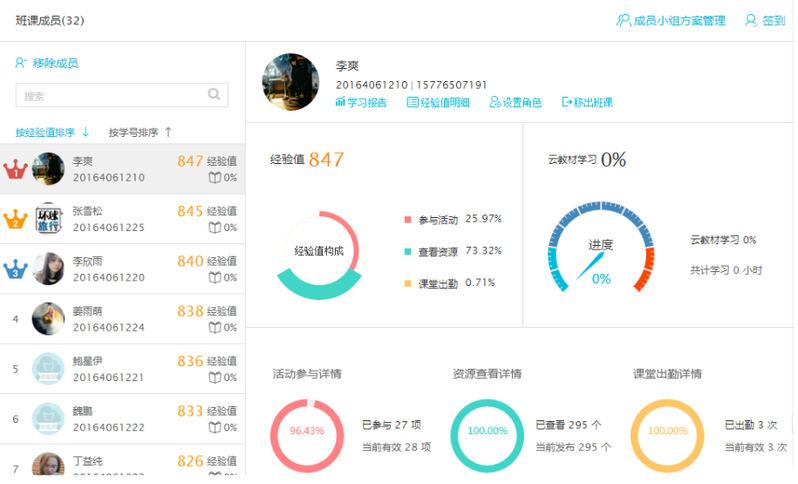Click the blue crown rank 3 icon
Viewport: 798px width, 484px height.
(15, 269)
